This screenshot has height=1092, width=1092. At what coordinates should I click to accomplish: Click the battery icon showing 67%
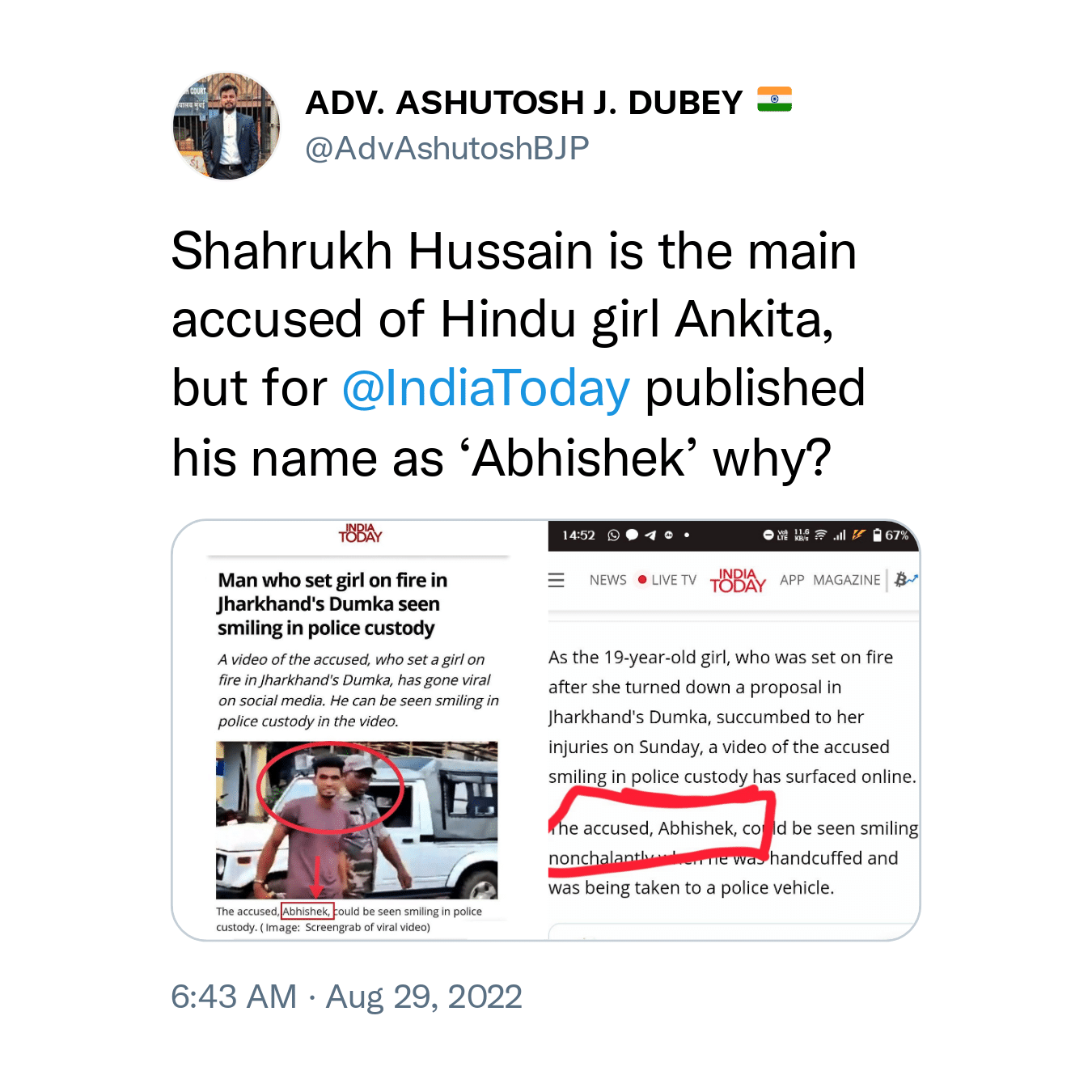(877, 535)
